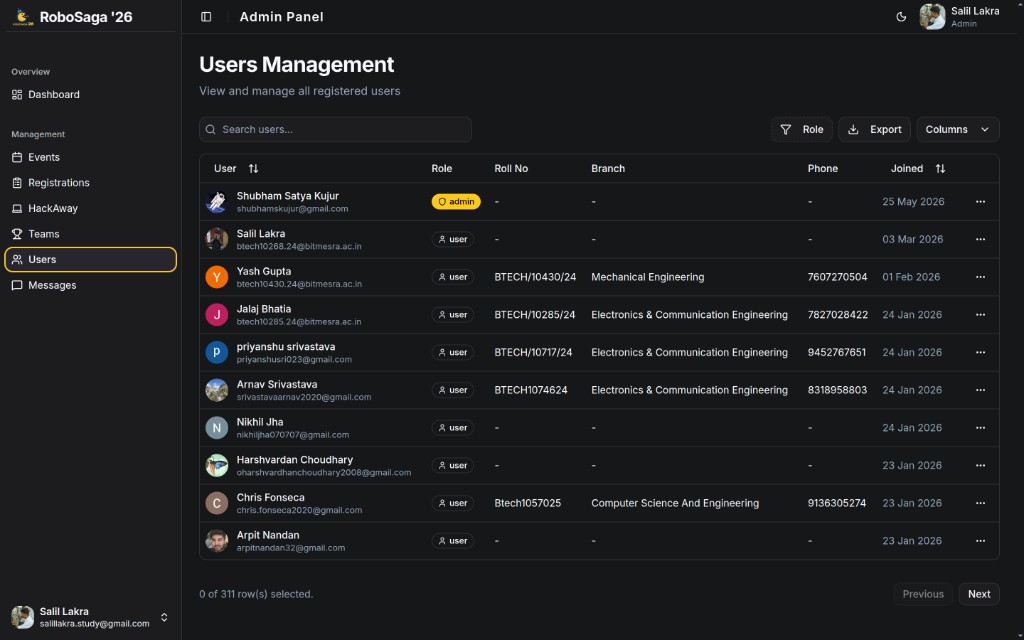Click the RoboSaga '26 logo
This screenshot has height=640, width=1024.
(x=22, y=18)
